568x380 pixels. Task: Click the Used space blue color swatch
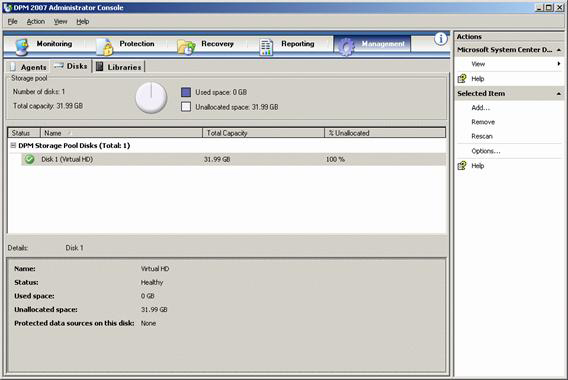pos(186,92)
